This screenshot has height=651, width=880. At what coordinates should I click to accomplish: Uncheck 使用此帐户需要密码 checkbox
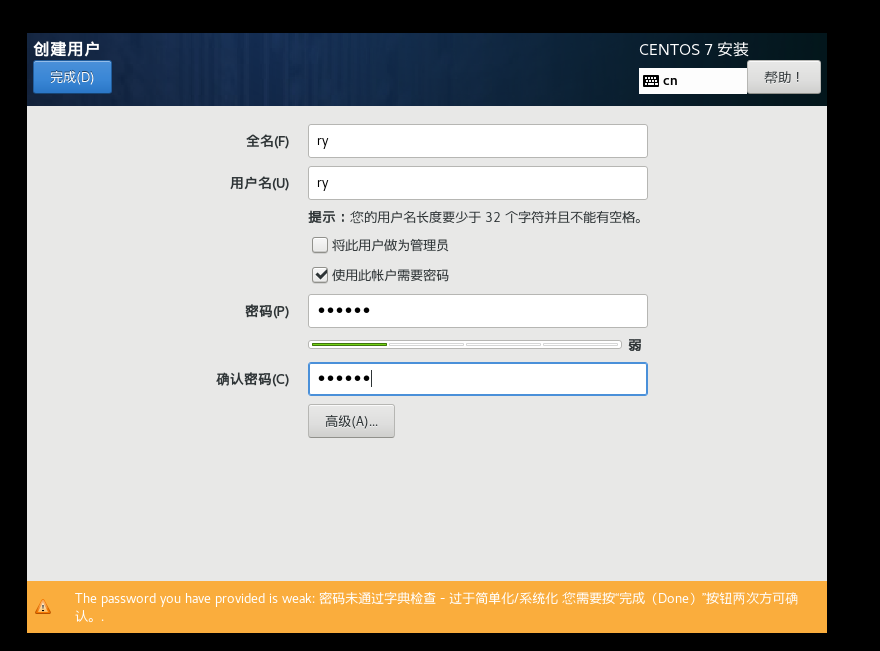[320, 275]
